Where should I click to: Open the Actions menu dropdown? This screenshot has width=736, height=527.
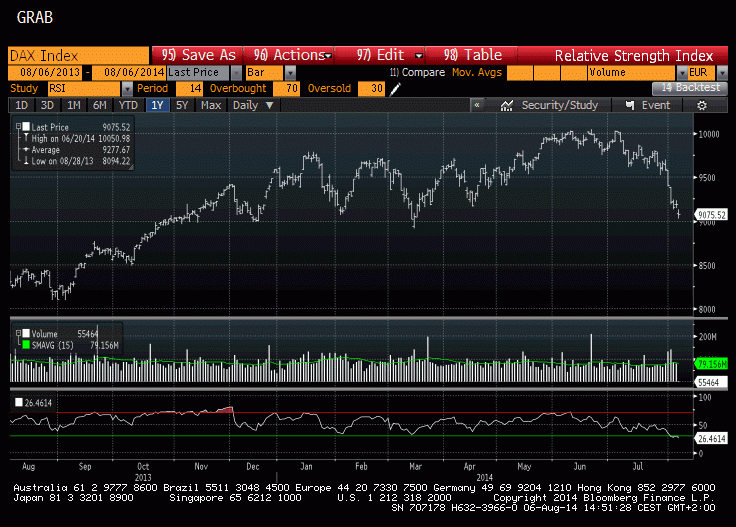point(329,55)
